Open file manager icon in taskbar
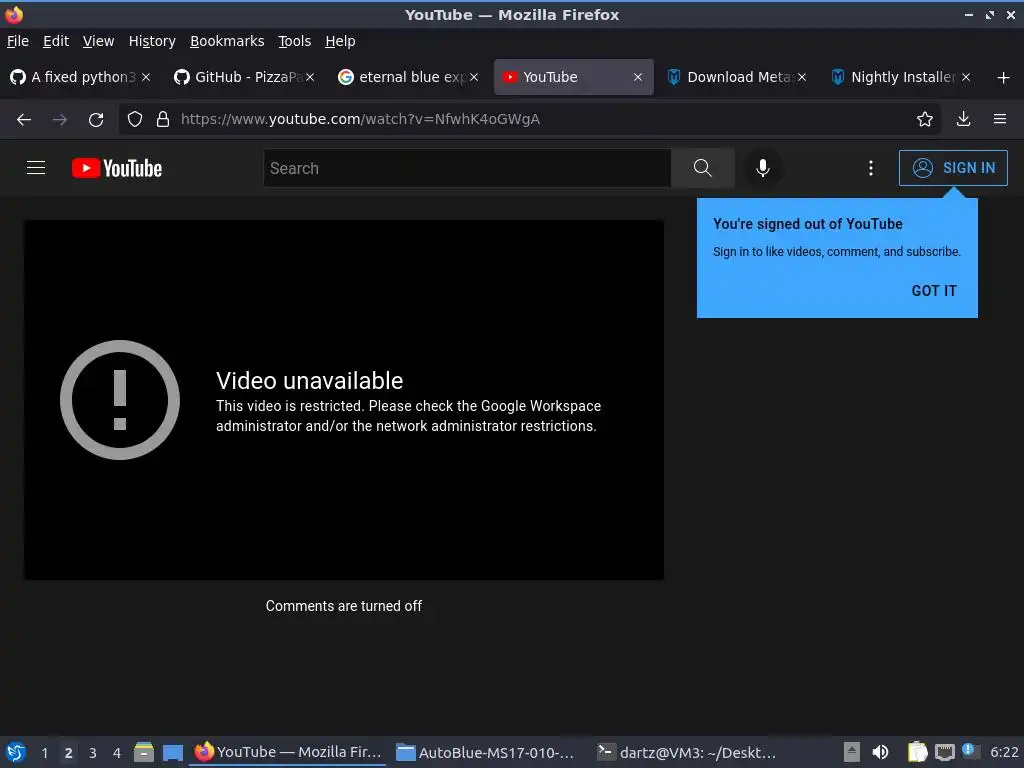Screen dimensions: 1024x768 pos(144,752)
